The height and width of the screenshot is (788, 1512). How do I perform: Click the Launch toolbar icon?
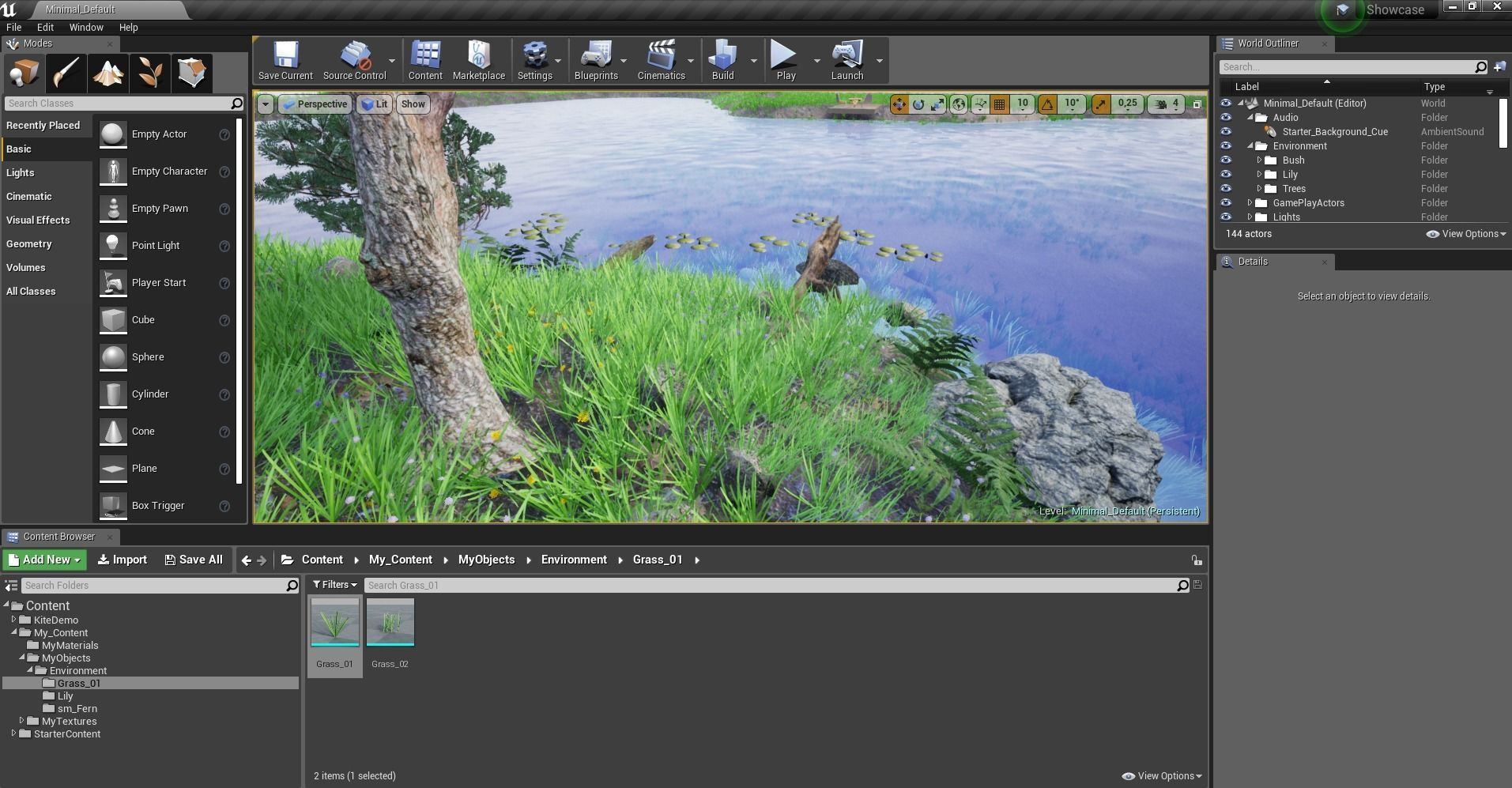pos(847,60)
